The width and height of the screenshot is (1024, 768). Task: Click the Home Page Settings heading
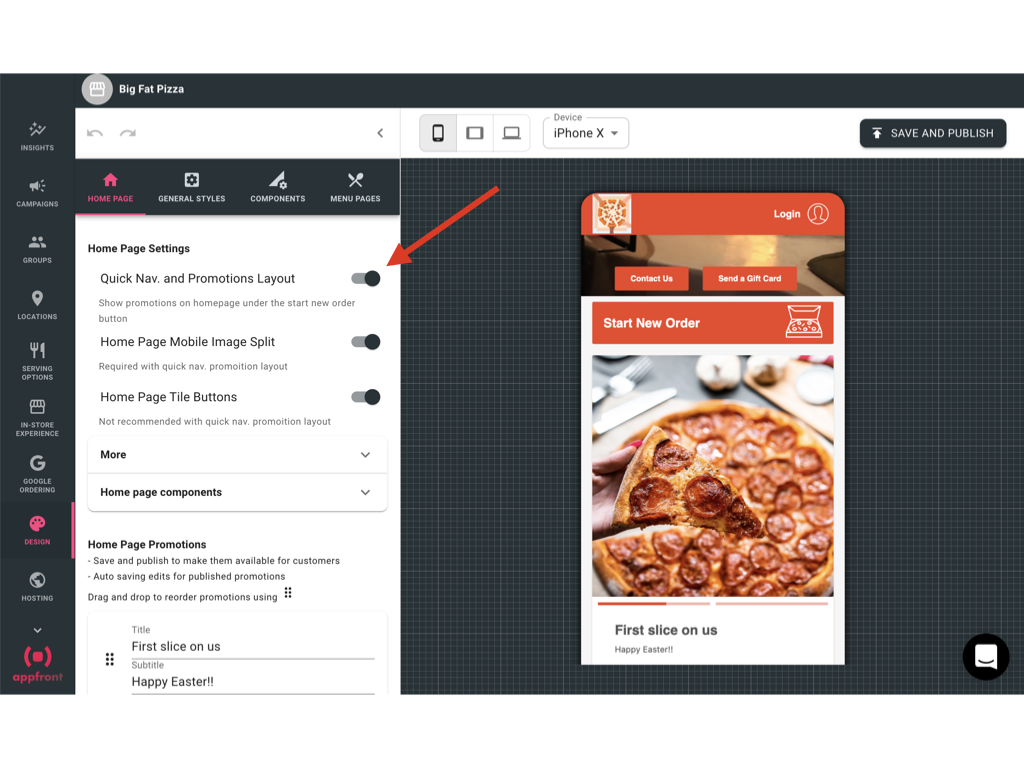point(138,249)
